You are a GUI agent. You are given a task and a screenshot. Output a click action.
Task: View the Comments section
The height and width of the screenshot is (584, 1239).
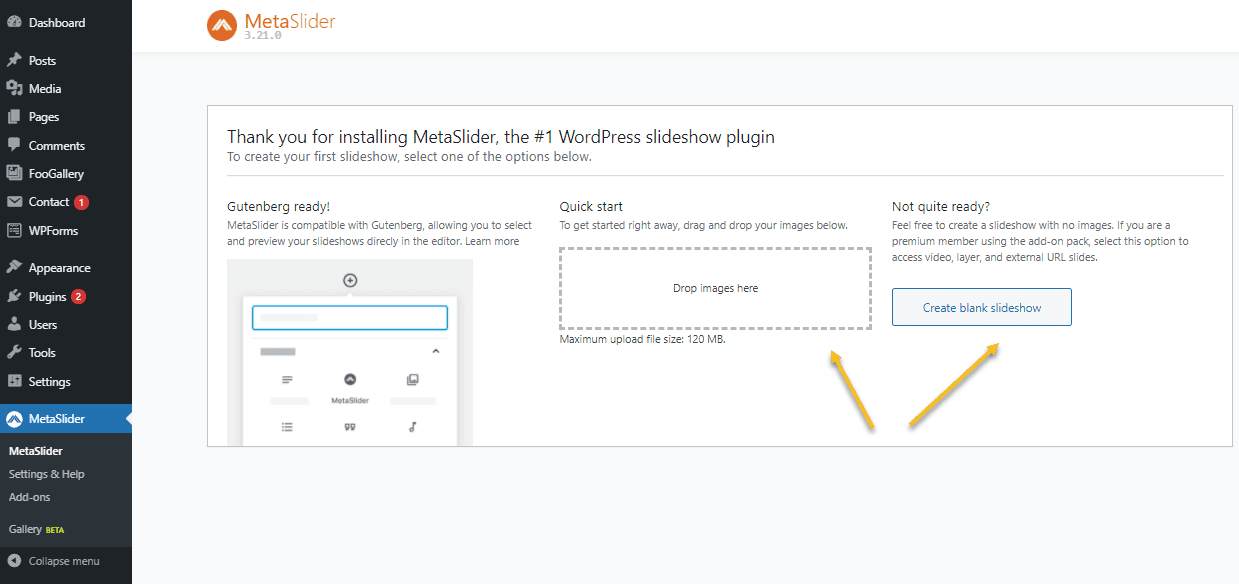[55, 145]
